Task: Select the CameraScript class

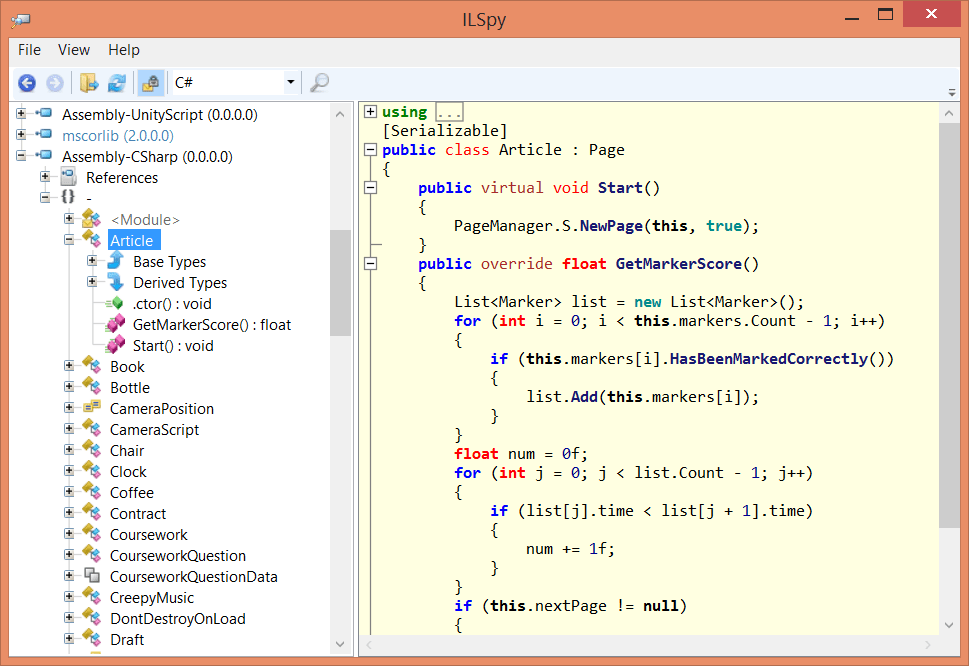Action: pyautogui.click(x=154, y=429)
